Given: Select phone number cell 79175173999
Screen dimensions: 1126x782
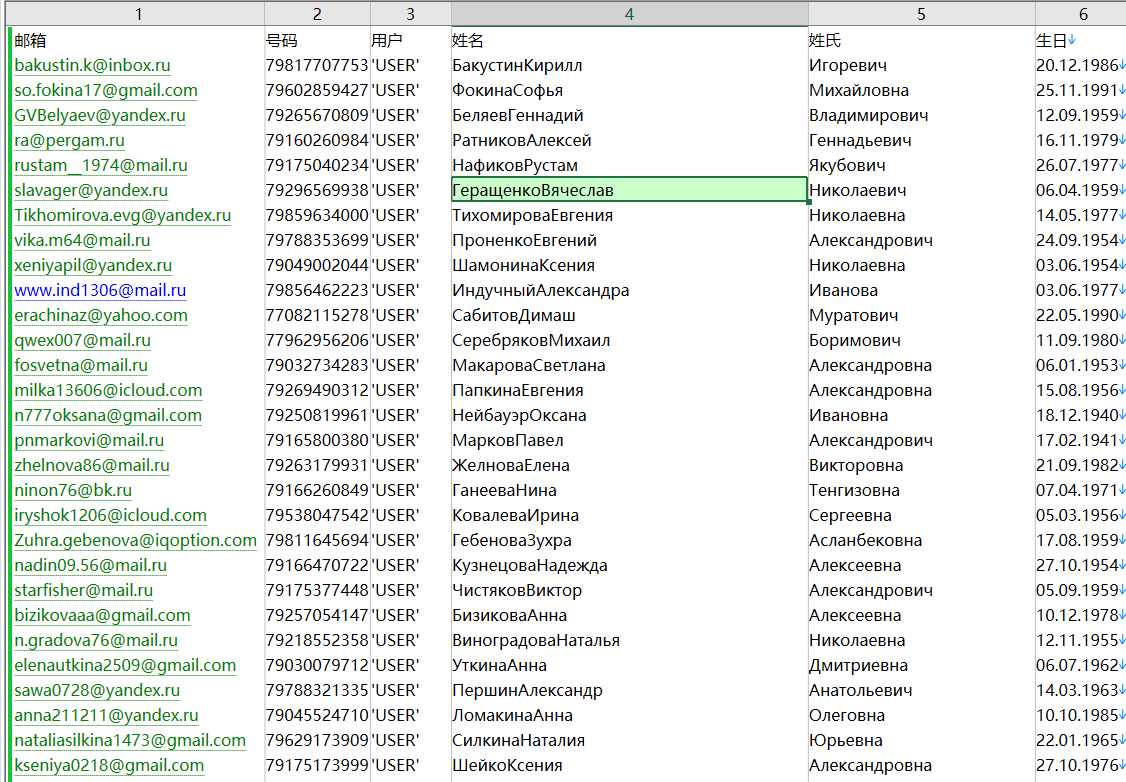Looking at the screenshot, I should click(317, 765).
